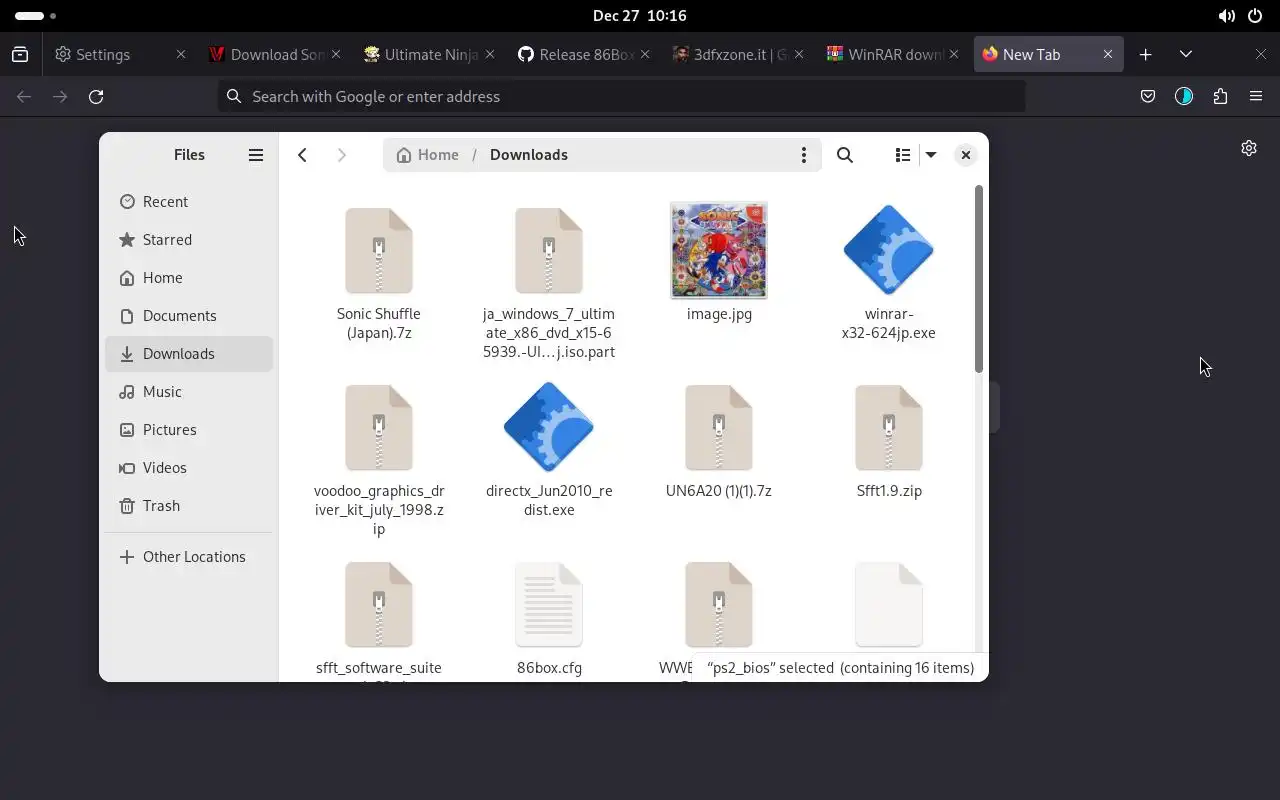Open path bar three-dot menu
Image resolution: width=1280 pixels, height=800 pixels.
tap(803, 155)
